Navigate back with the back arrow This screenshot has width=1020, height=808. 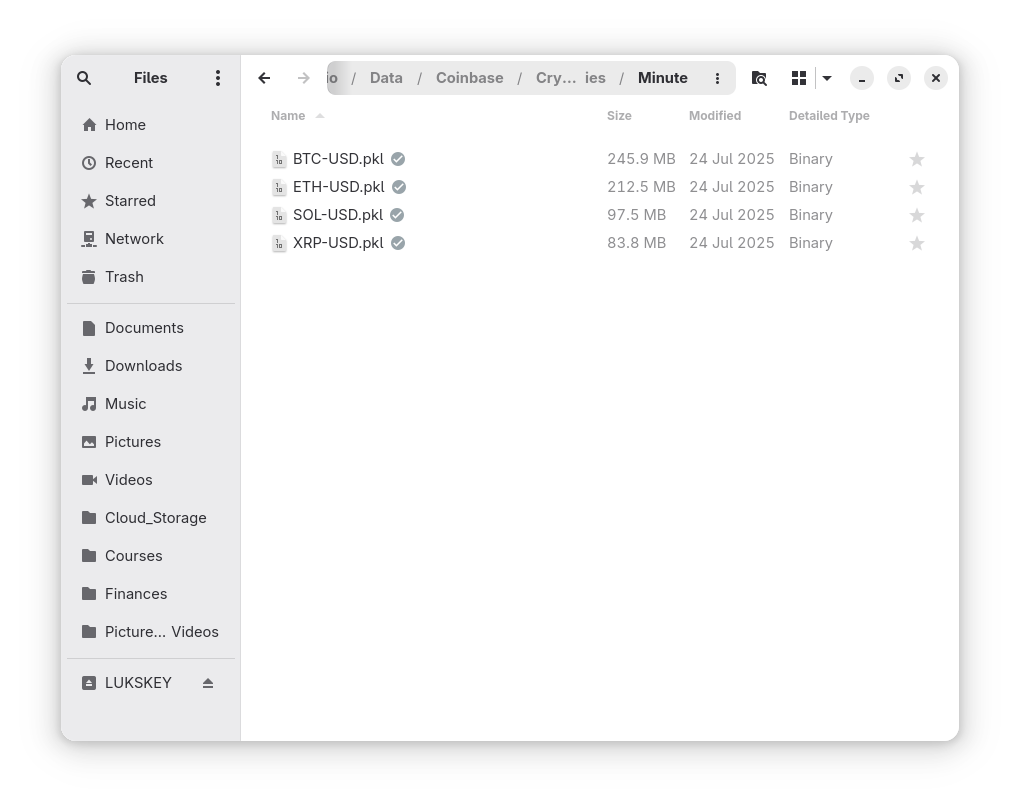pos(264,78)
